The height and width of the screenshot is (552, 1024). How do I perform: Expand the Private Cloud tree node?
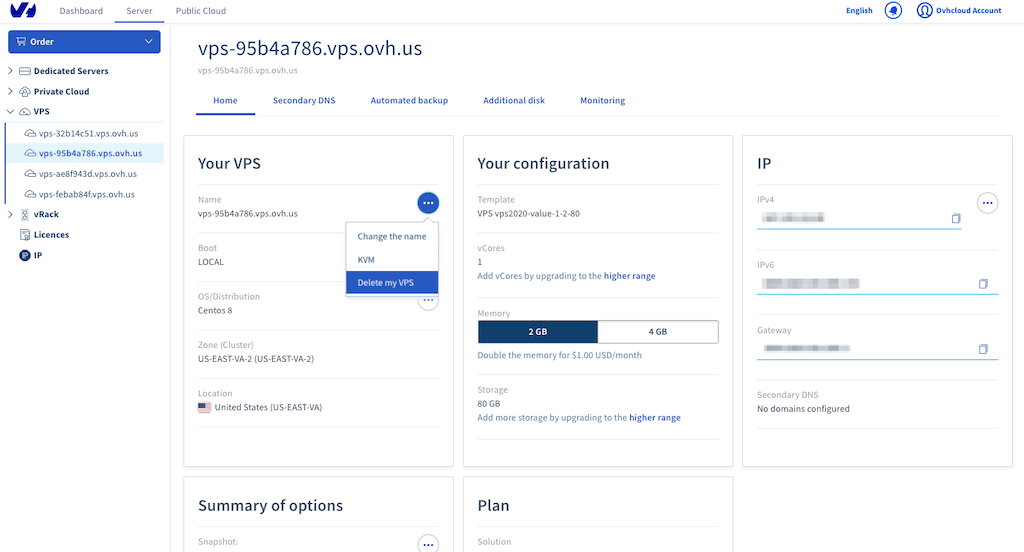[x=10, y=91]
